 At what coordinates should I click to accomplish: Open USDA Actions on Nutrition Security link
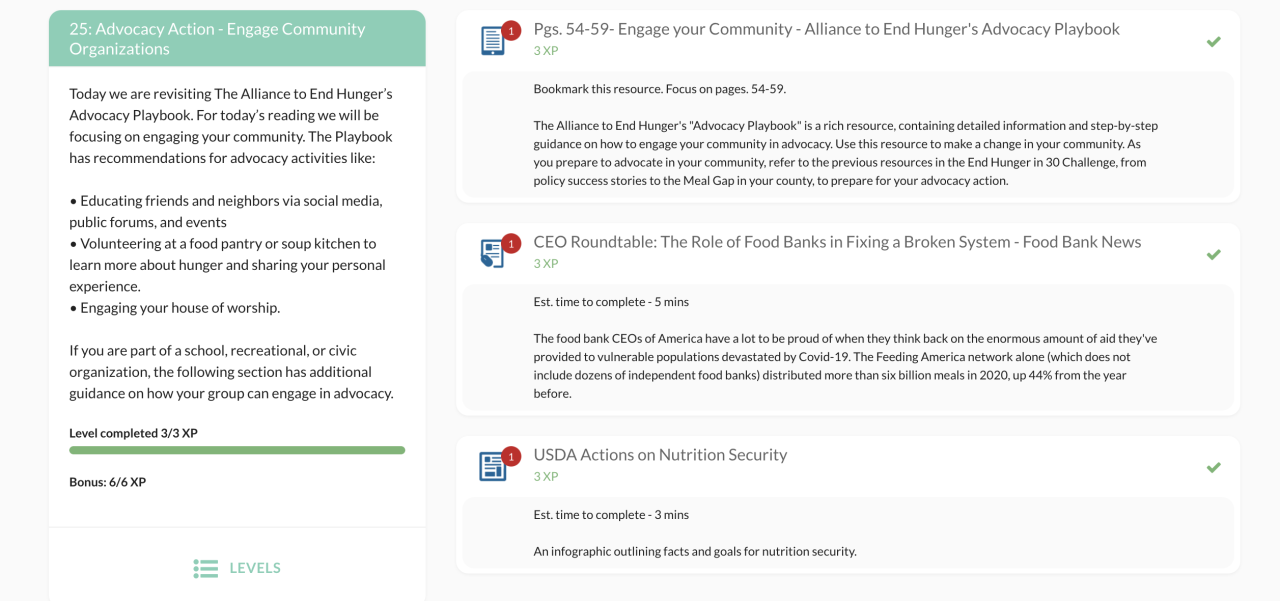point(660,455)
